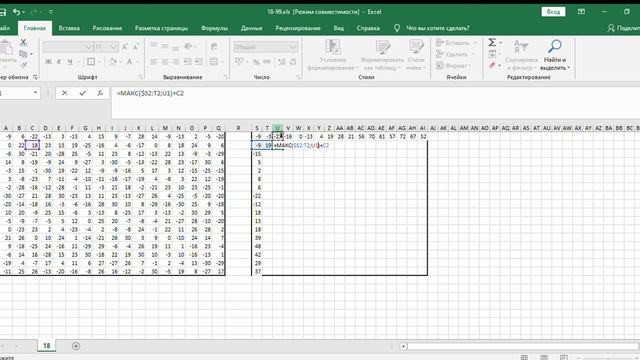Viewport: 640px width, 360px height.
Task: Click inside the formula bar text
Action: click(x=150, y=93)
